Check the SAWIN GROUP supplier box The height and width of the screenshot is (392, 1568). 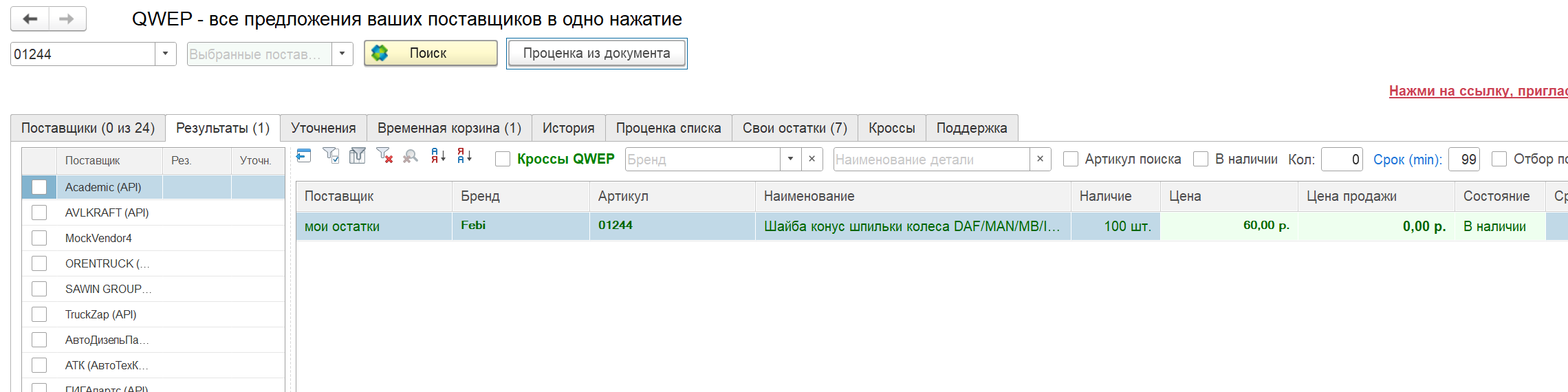(39, 289)
